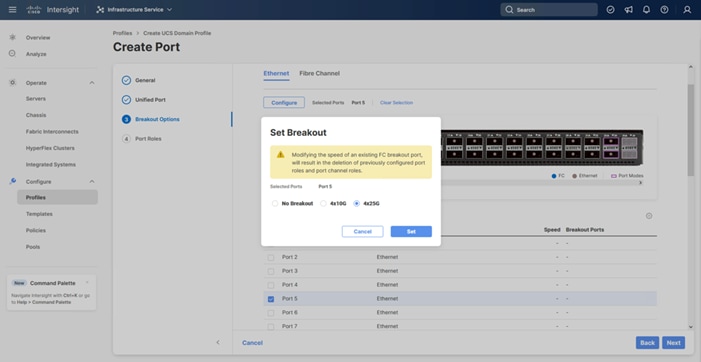
Task: Check the Port 6 checkbox
Action: coord(271,313)
